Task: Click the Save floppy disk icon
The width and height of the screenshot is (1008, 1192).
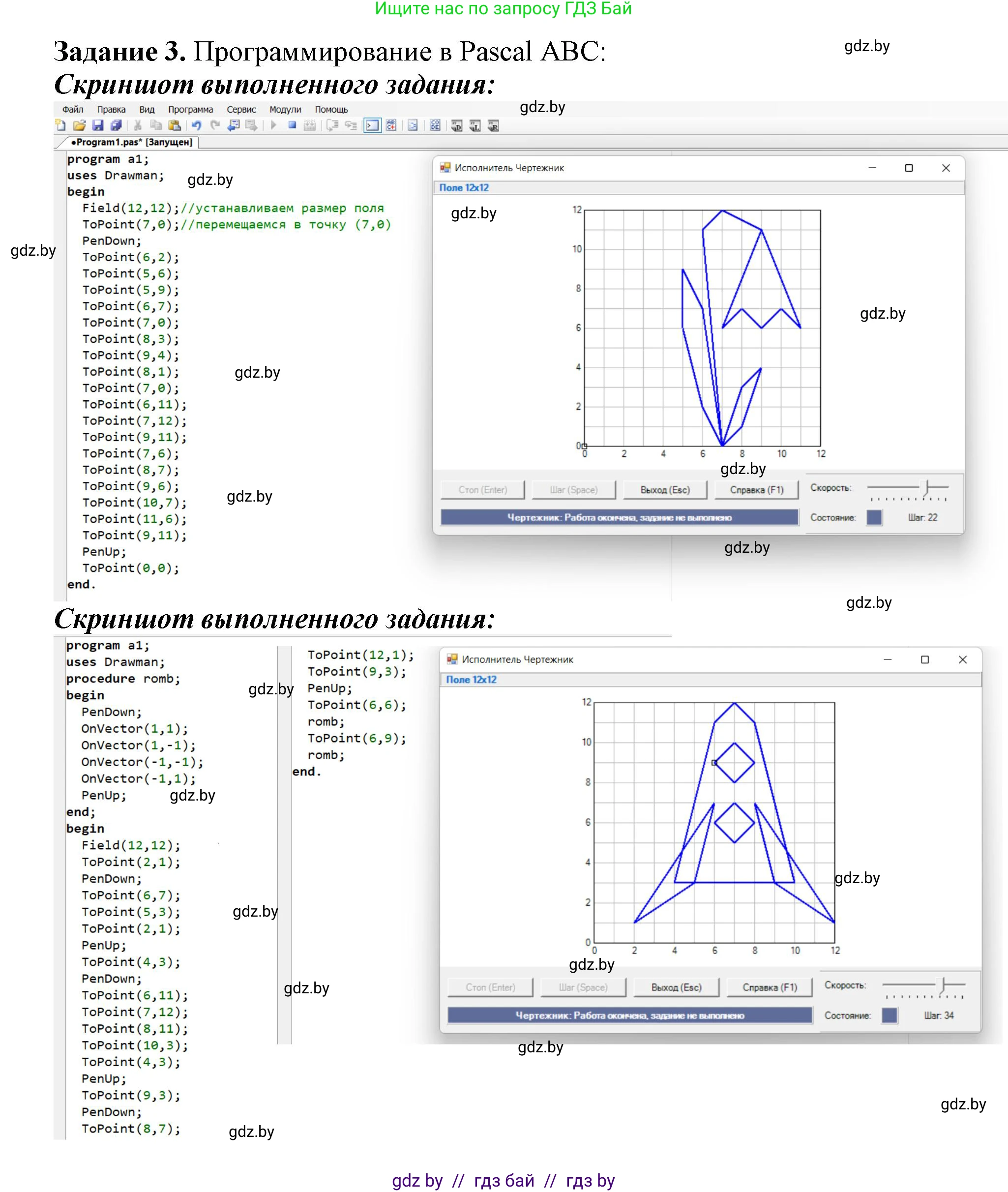Action: [98, 125]
